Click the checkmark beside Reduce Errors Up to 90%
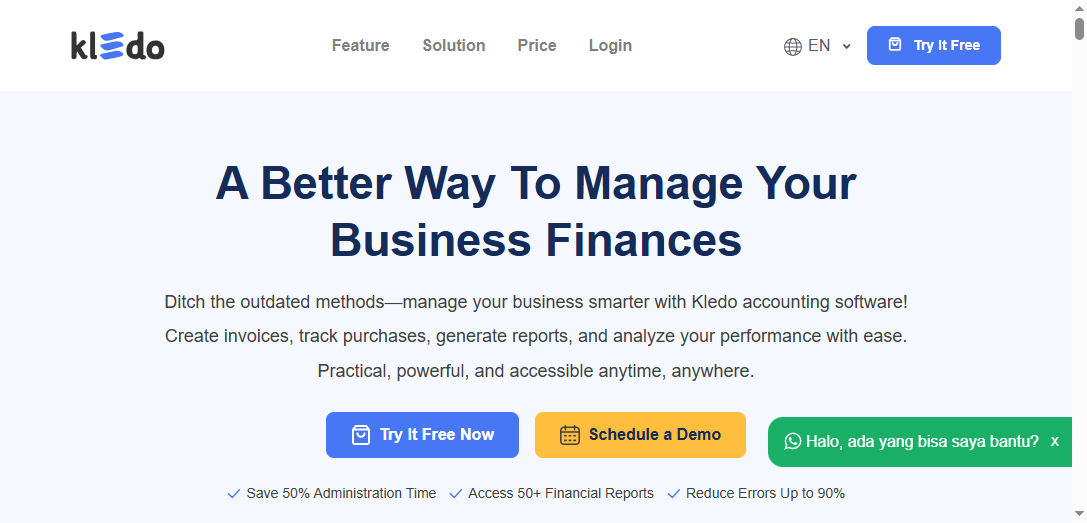Screen dimensions: 1087x523 (x=674, y=493)
